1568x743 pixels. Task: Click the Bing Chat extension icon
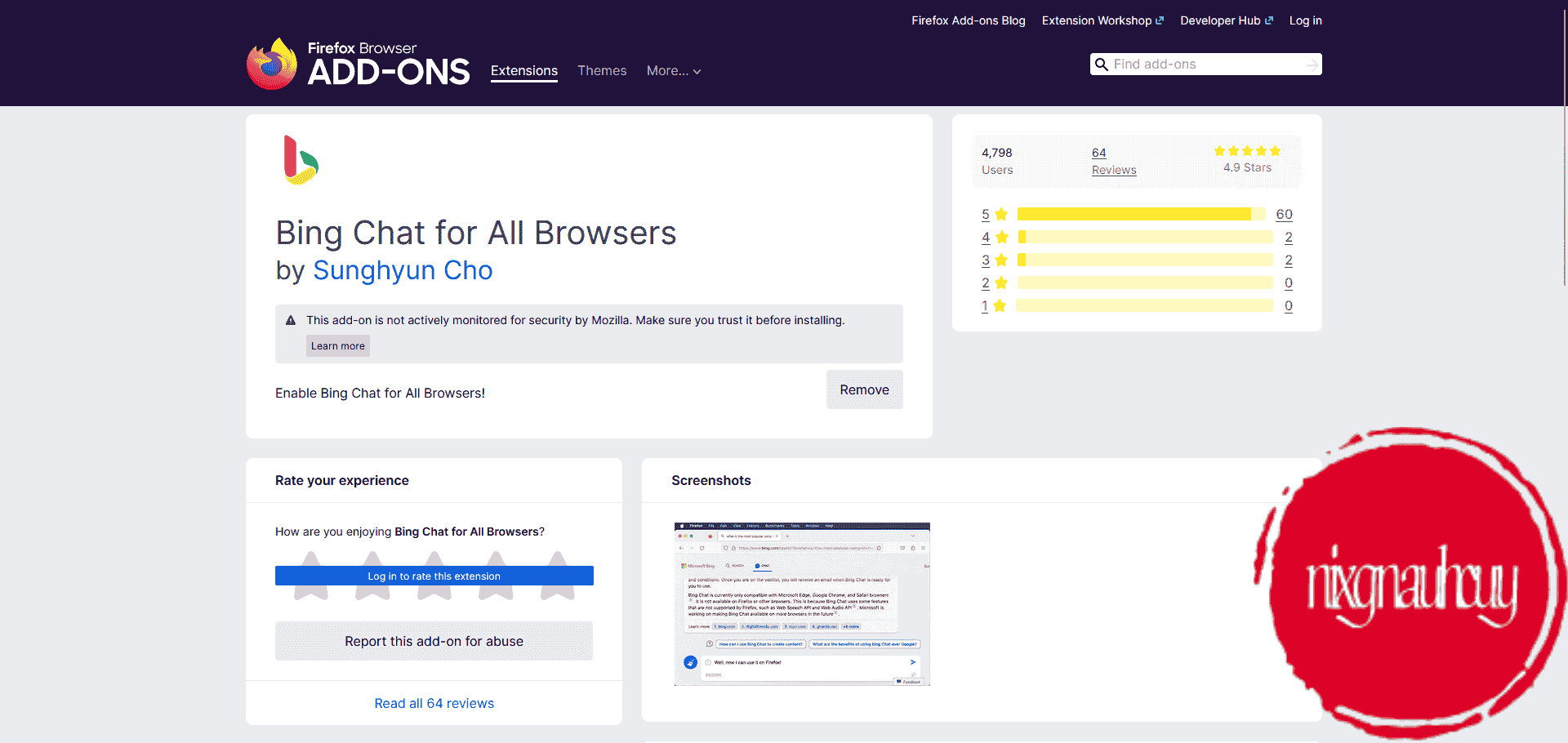(301, 160)
